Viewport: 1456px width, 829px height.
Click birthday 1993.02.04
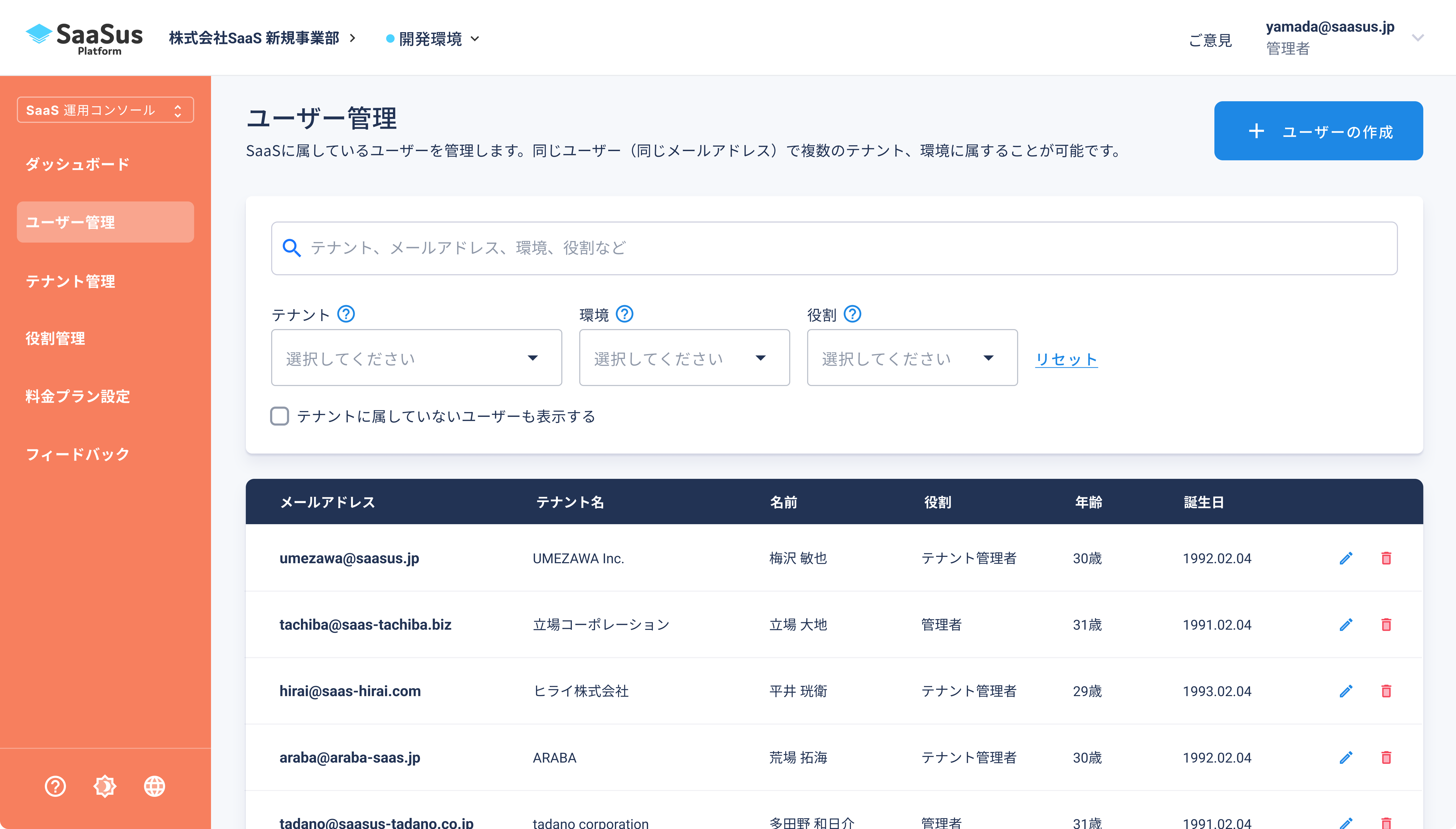[x=1217, y=691]
